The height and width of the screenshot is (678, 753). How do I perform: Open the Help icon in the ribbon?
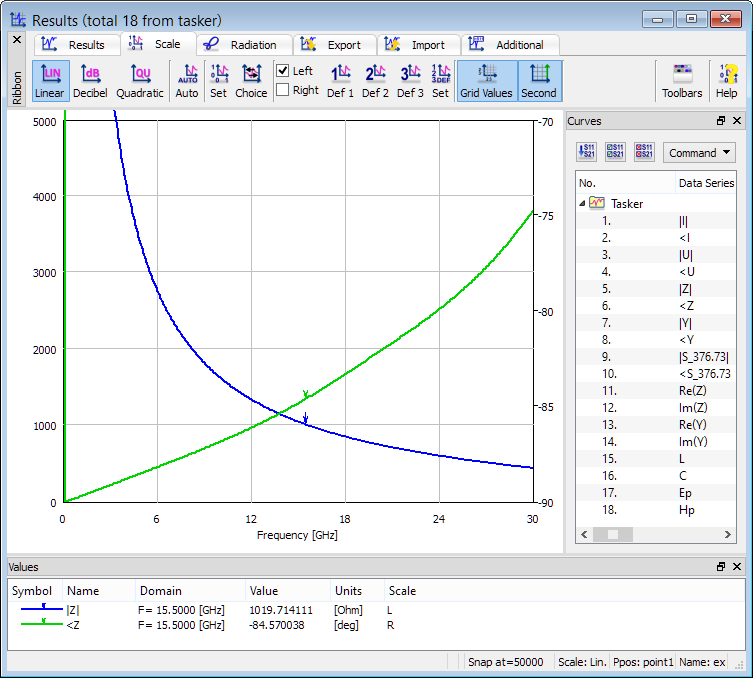pos(726,81)
